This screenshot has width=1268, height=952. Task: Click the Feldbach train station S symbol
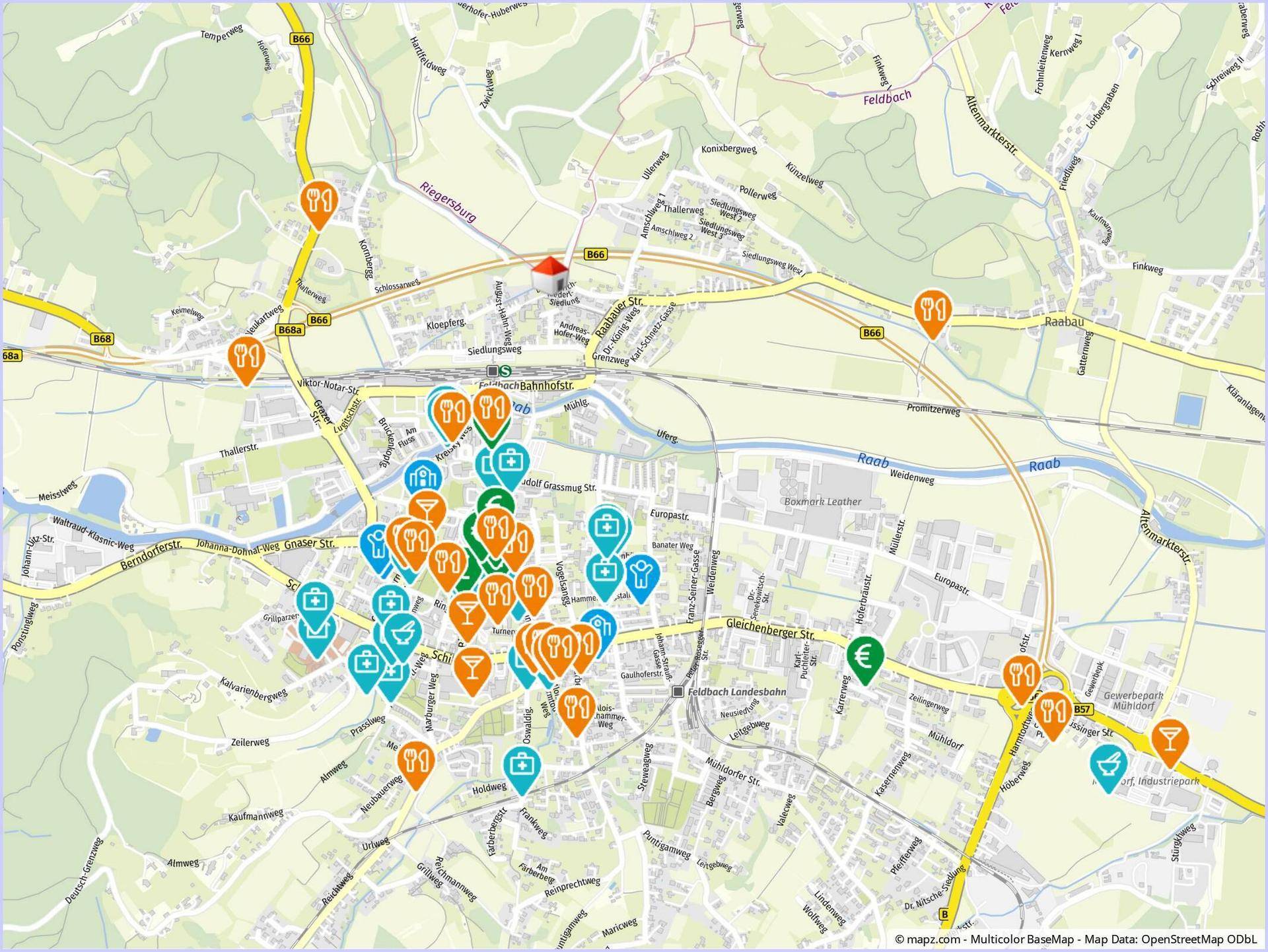pos(505,371)
